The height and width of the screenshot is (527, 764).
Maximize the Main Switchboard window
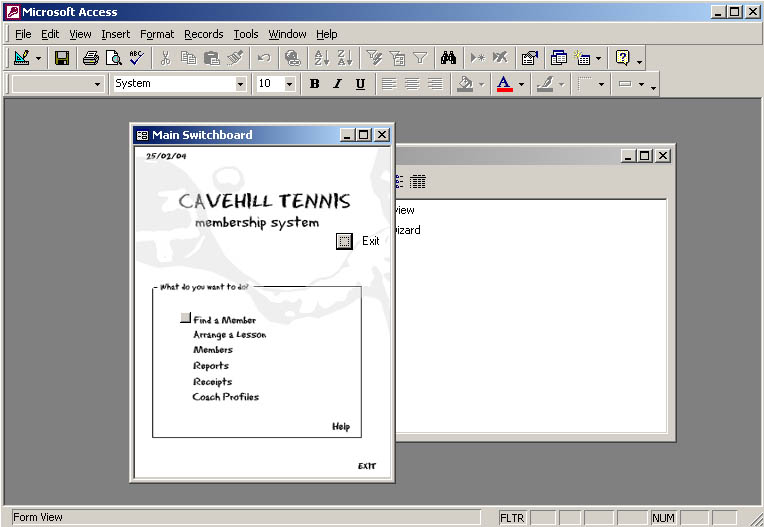coord(363,135)
